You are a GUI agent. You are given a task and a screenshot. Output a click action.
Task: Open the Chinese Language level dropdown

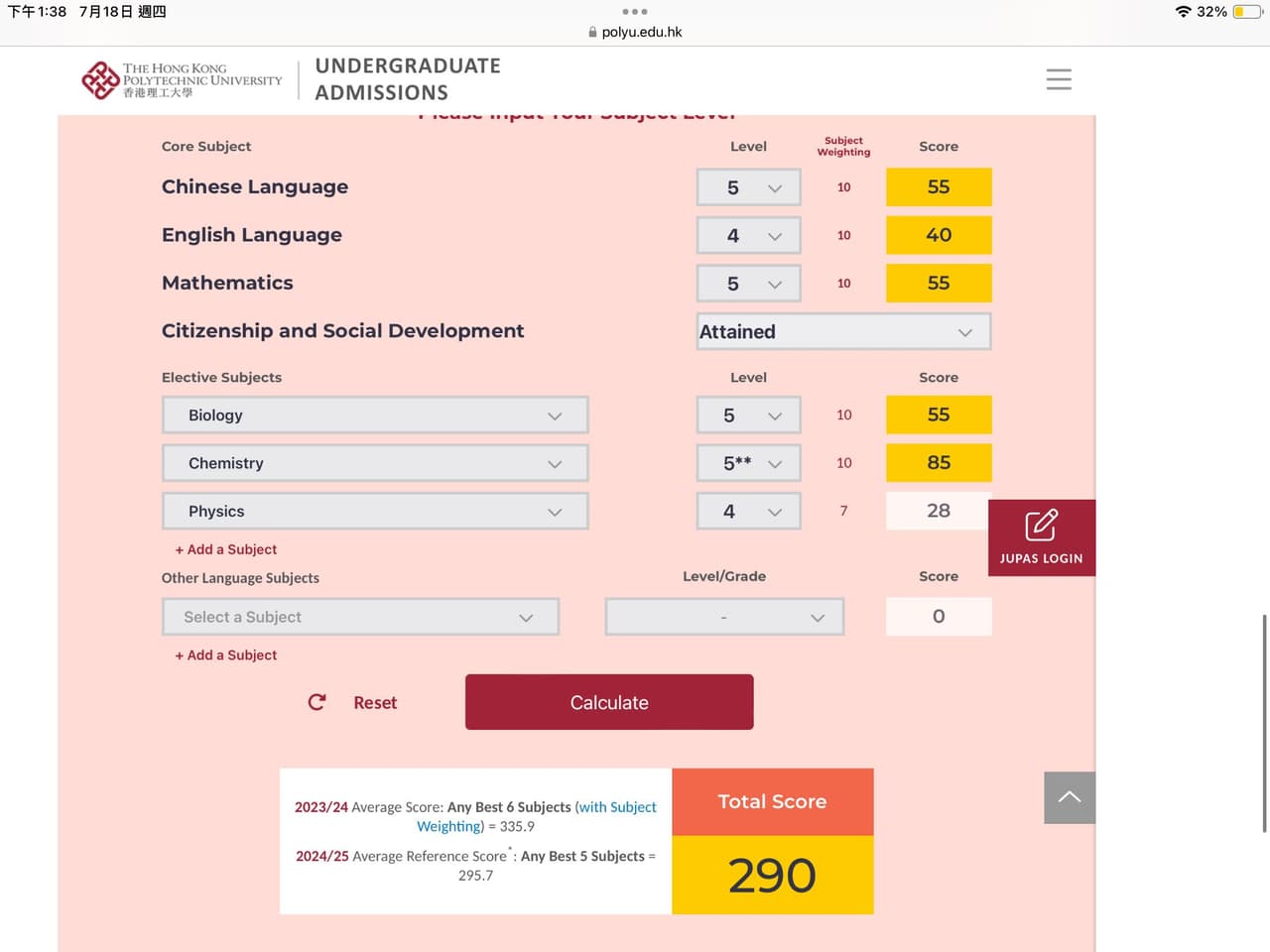click(x=749, y=187)
